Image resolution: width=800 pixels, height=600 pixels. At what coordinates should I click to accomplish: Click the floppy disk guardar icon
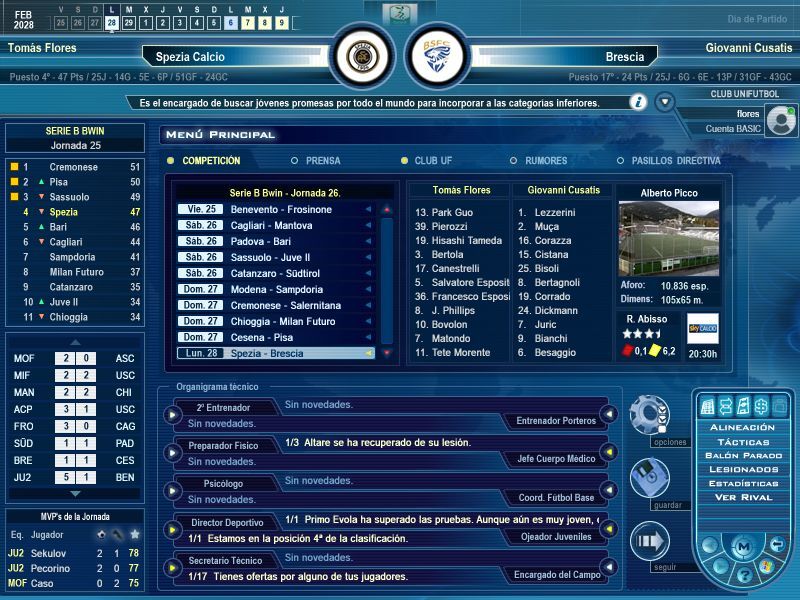tap(648, 478)
